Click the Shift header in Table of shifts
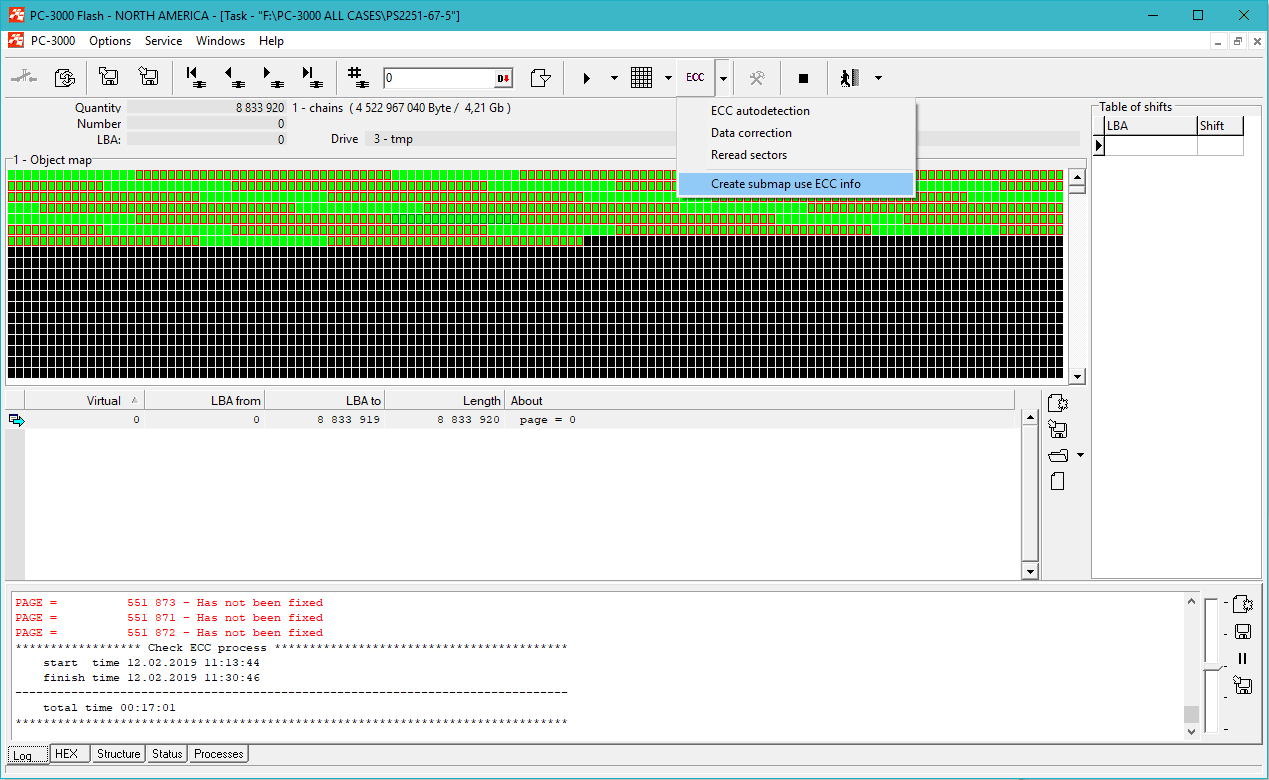This screenshot has width=1269, height=780. (1220, 126)
